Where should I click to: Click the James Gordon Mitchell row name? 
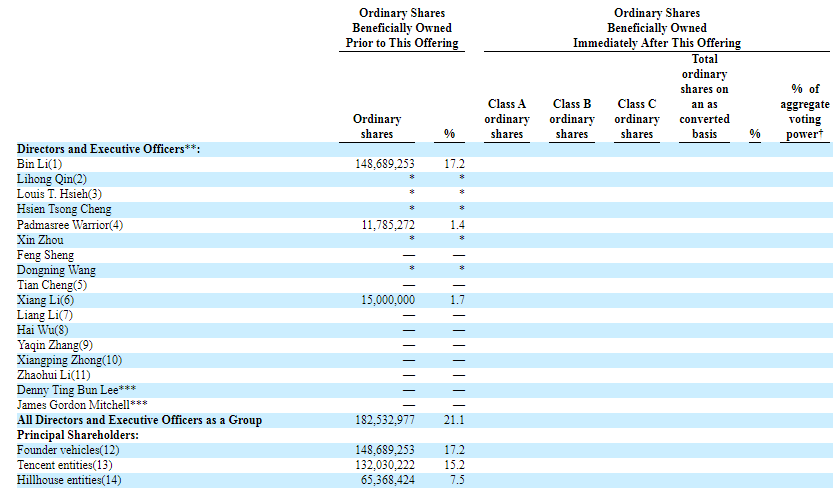(x=74, y=405)
